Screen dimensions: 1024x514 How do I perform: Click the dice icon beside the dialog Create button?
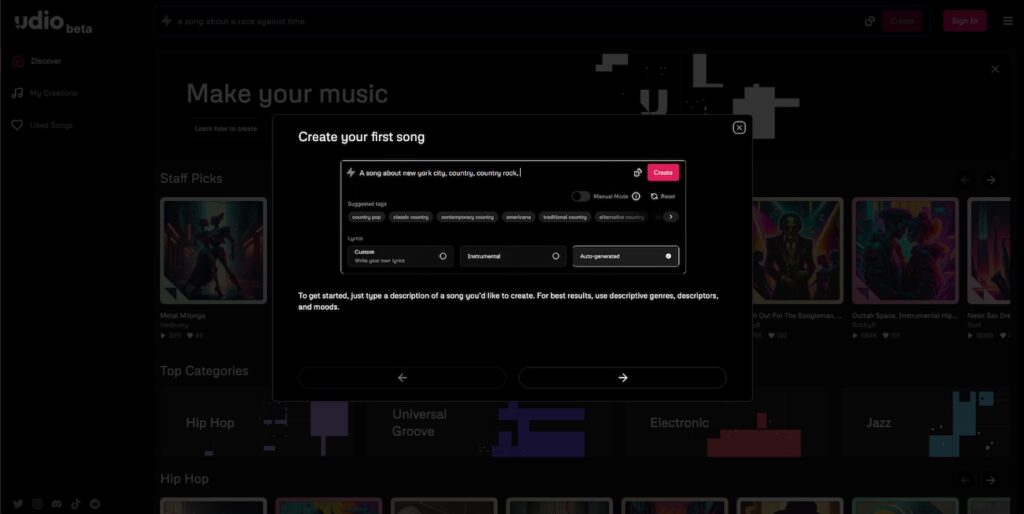[x=637, y=172]
